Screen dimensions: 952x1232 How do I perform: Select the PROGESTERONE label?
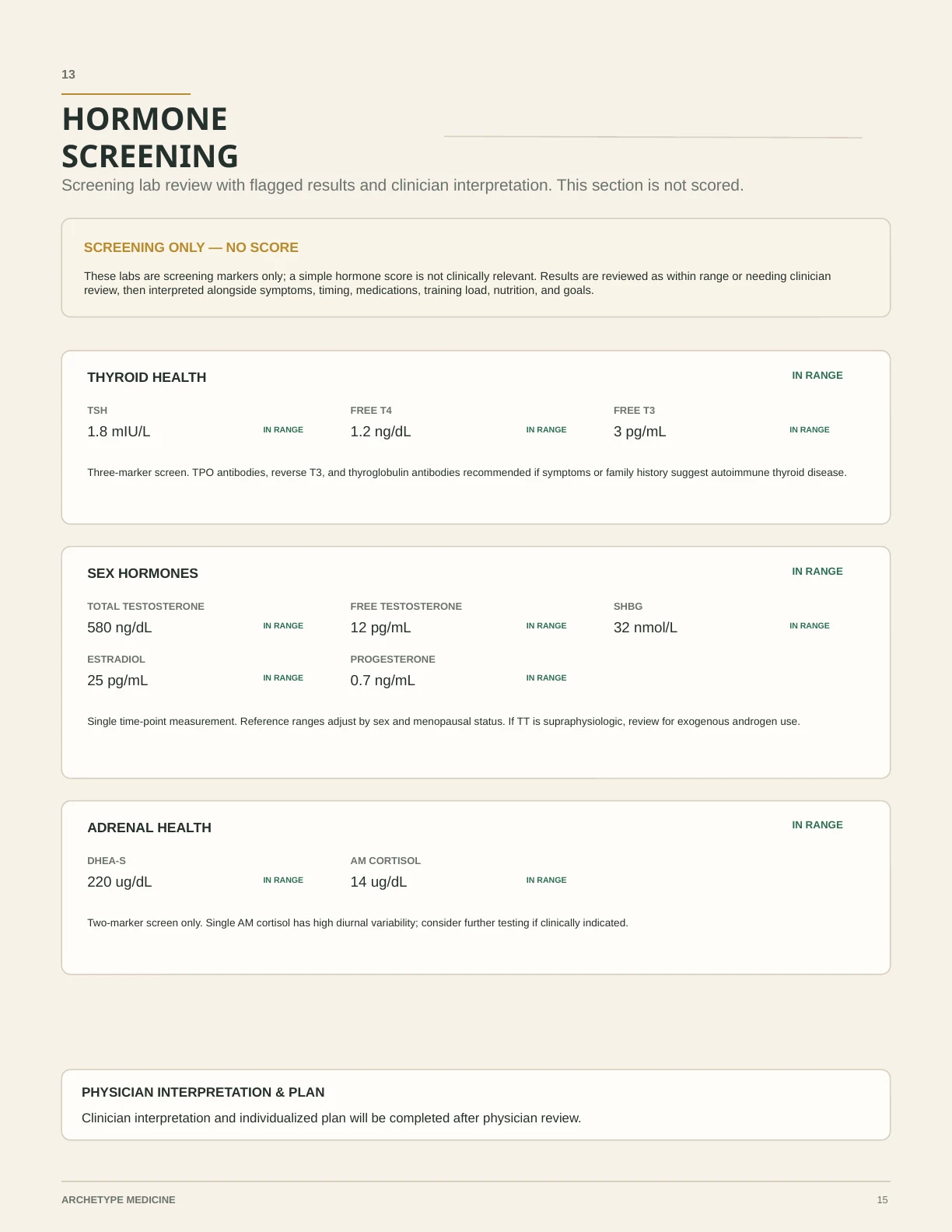tap(393, 660)
